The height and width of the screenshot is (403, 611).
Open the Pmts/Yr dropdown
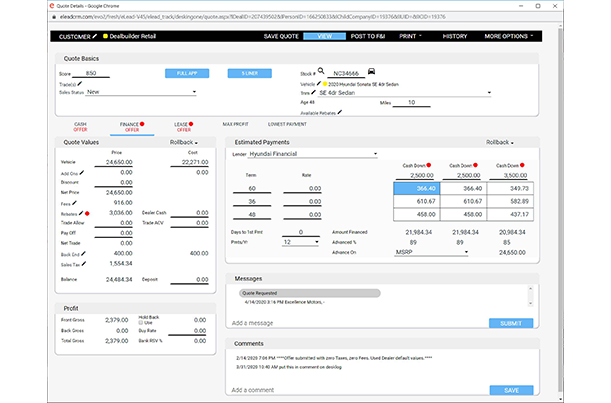(300, 242)
